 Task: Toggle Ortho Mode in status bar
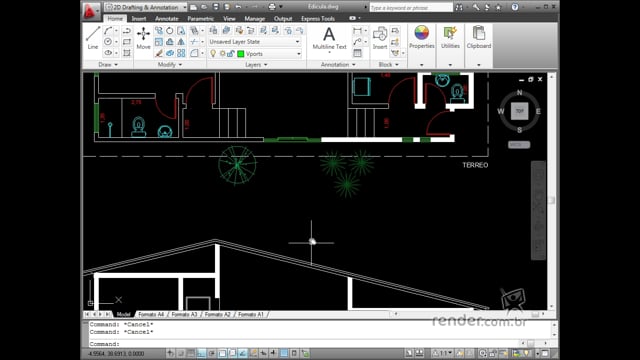pos(201,353)
